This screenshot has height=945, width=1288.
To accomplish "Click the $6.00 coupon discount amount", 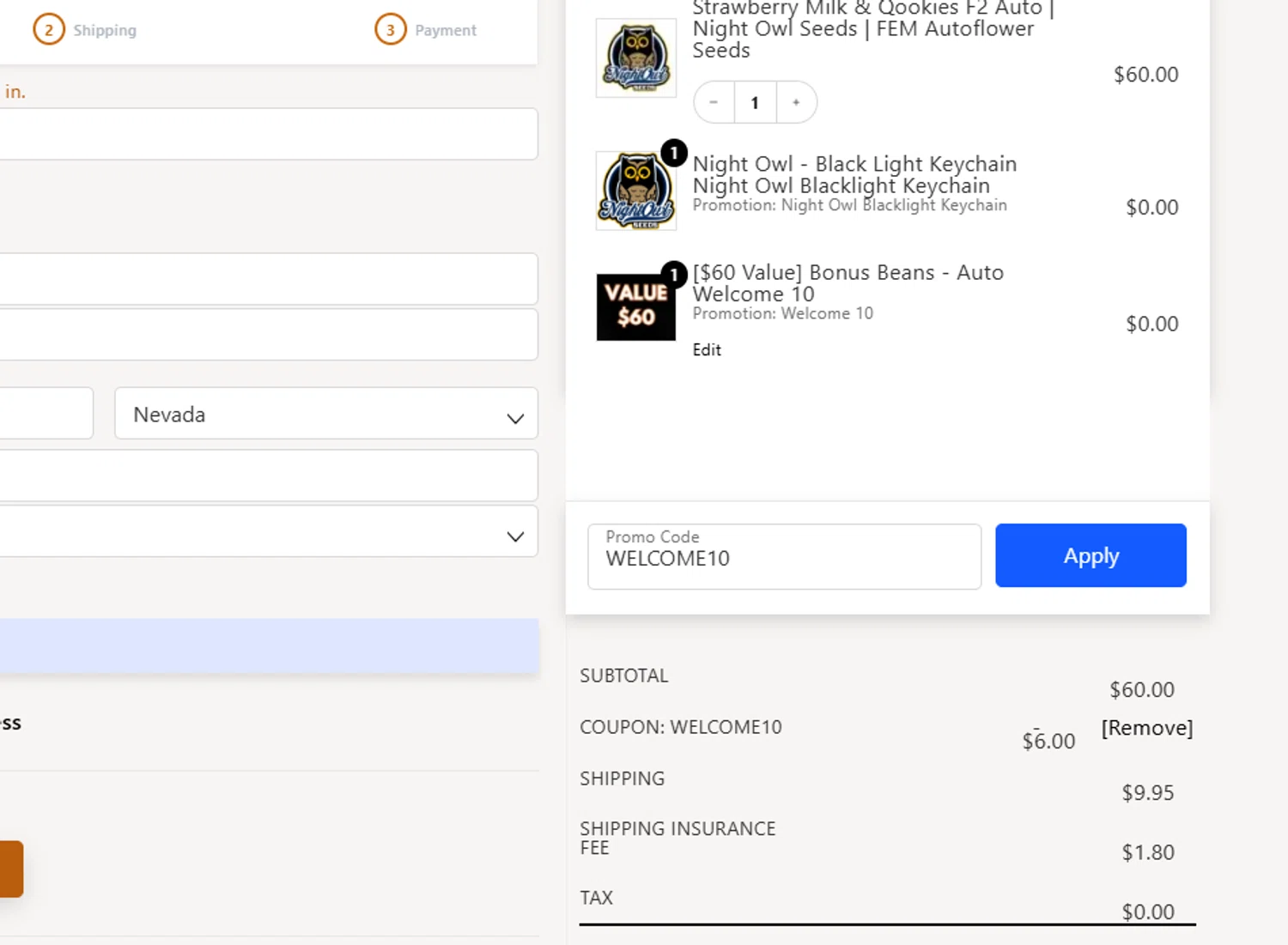I will click(x=1048, y=740).
